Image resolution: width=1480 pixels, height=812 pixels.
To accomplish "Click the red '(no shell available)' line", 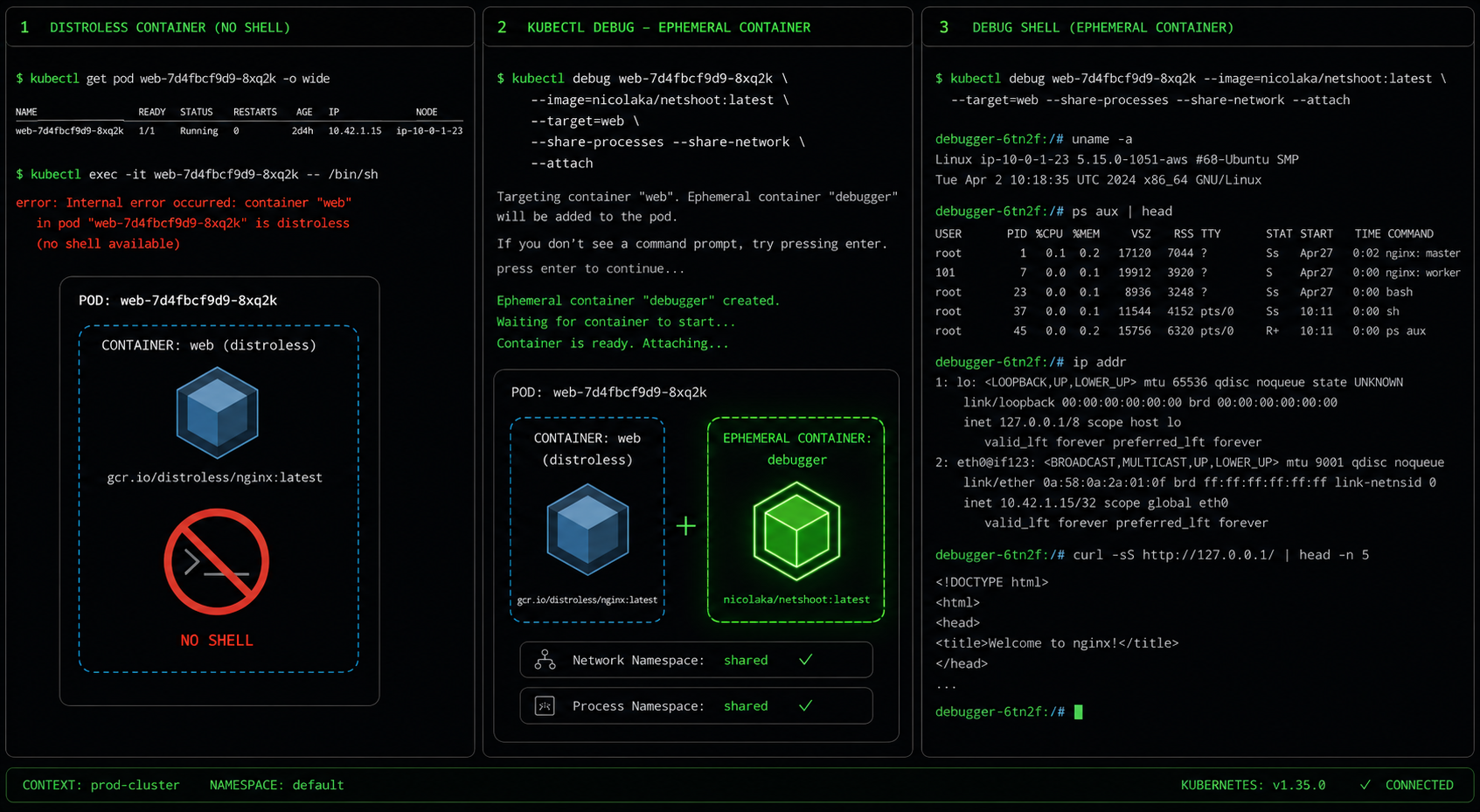I will pos(108,244).
